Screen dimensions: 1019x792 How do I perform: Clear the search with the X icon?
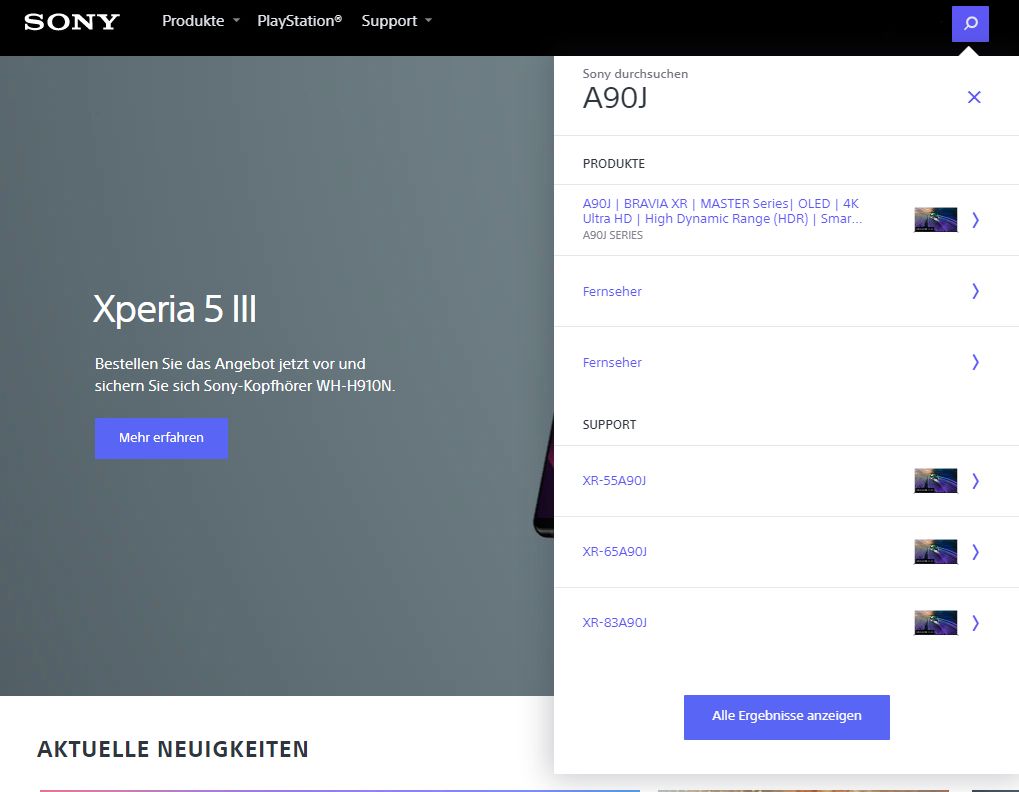click(x=974, y=97)
